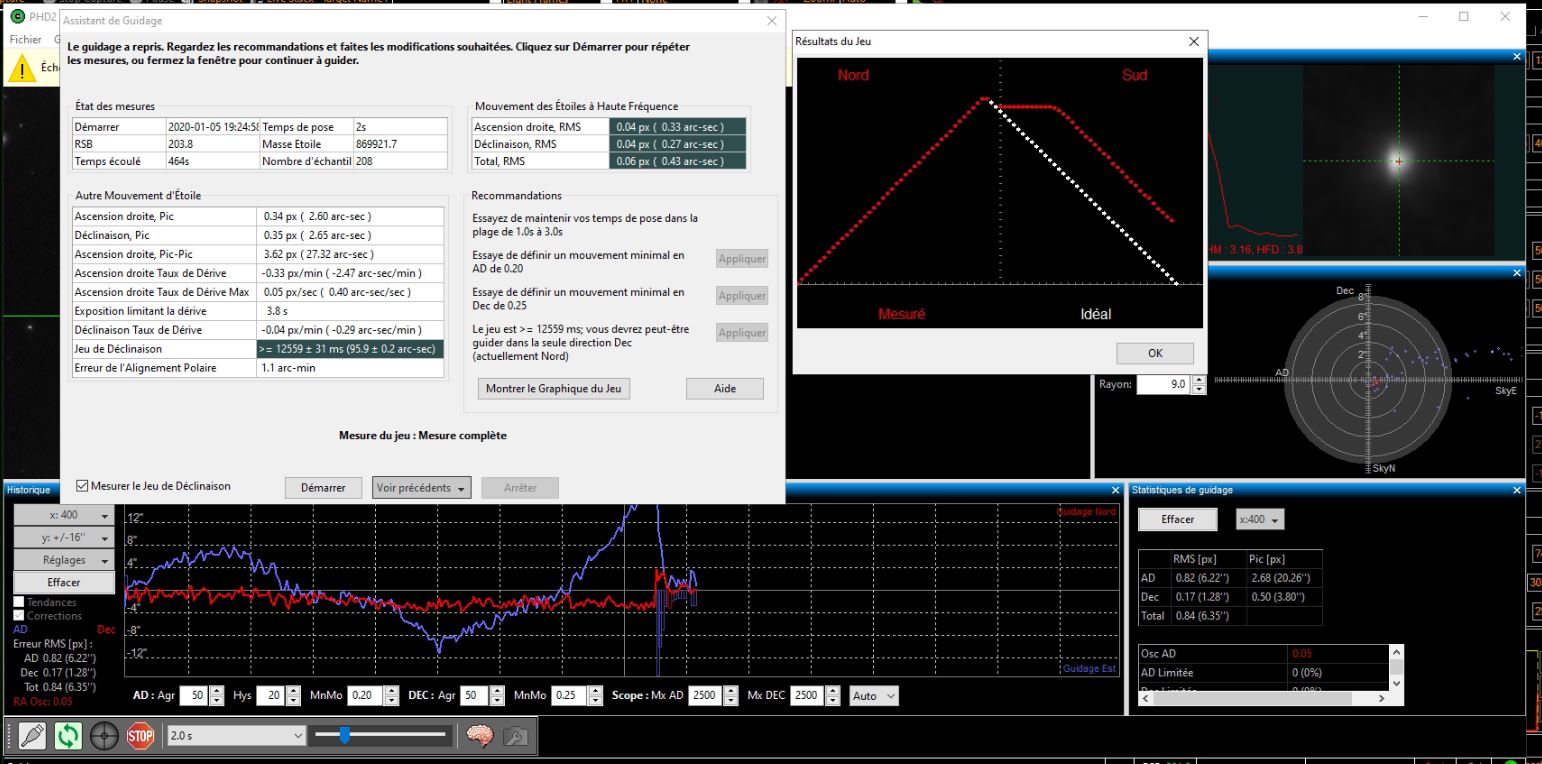Screen dimensions: 1542x764
Task: Click the green loop exposures icon
Action: 68,736
